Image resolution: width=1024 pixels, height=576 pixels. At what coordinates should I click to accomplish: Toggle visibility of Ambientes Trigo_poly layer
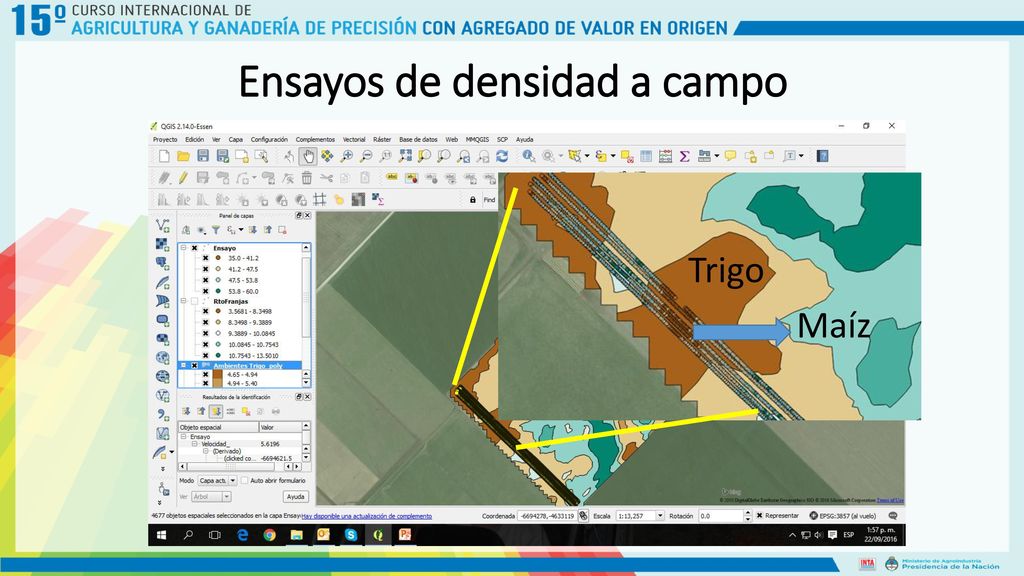pyautogui.click(x=195, y=366)
